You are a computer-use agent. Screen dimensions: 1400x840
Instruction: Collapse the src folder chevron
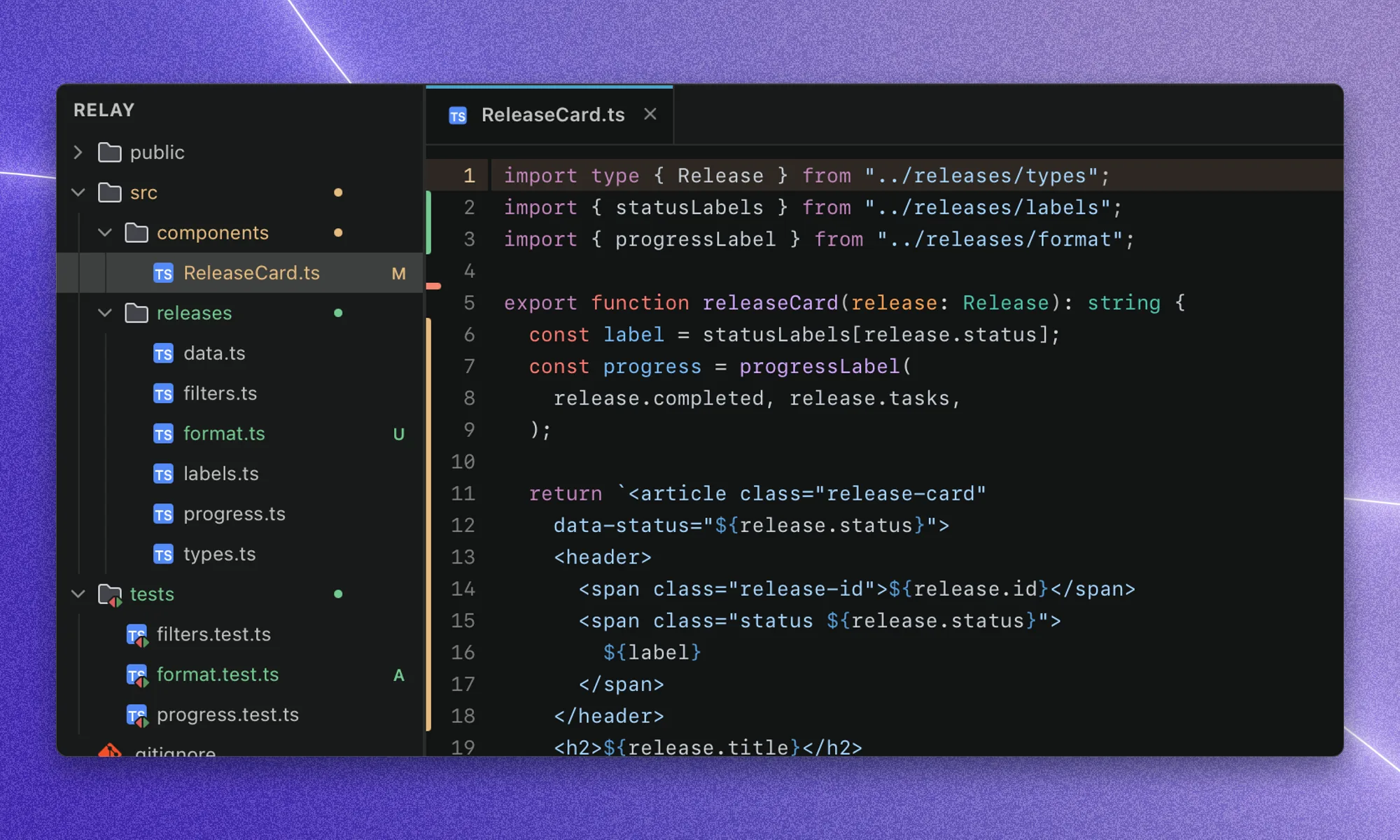(78, 192)
